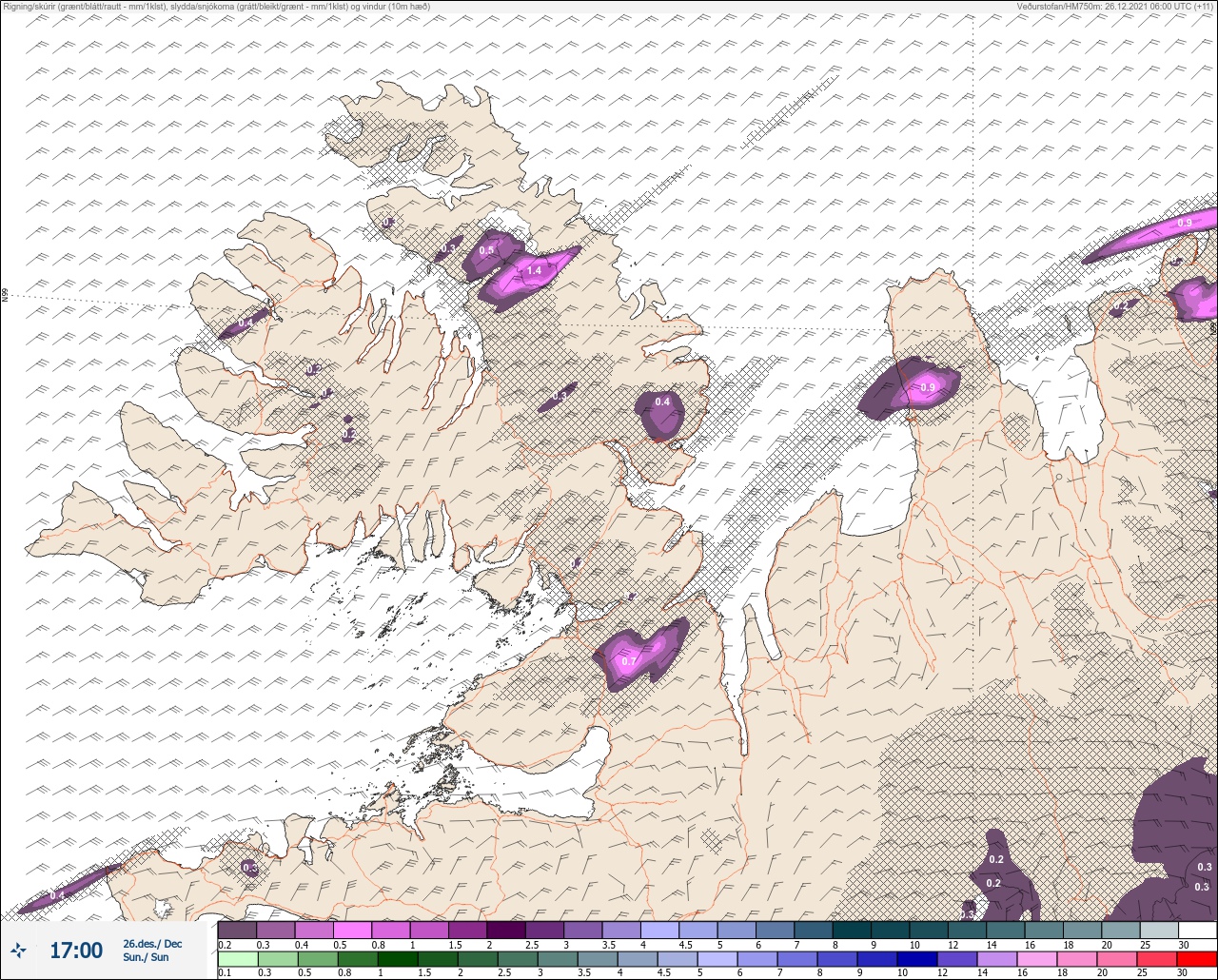Click the '26.des./ Dec' date text
This screenshot has height=980, width=1218.
152,943
